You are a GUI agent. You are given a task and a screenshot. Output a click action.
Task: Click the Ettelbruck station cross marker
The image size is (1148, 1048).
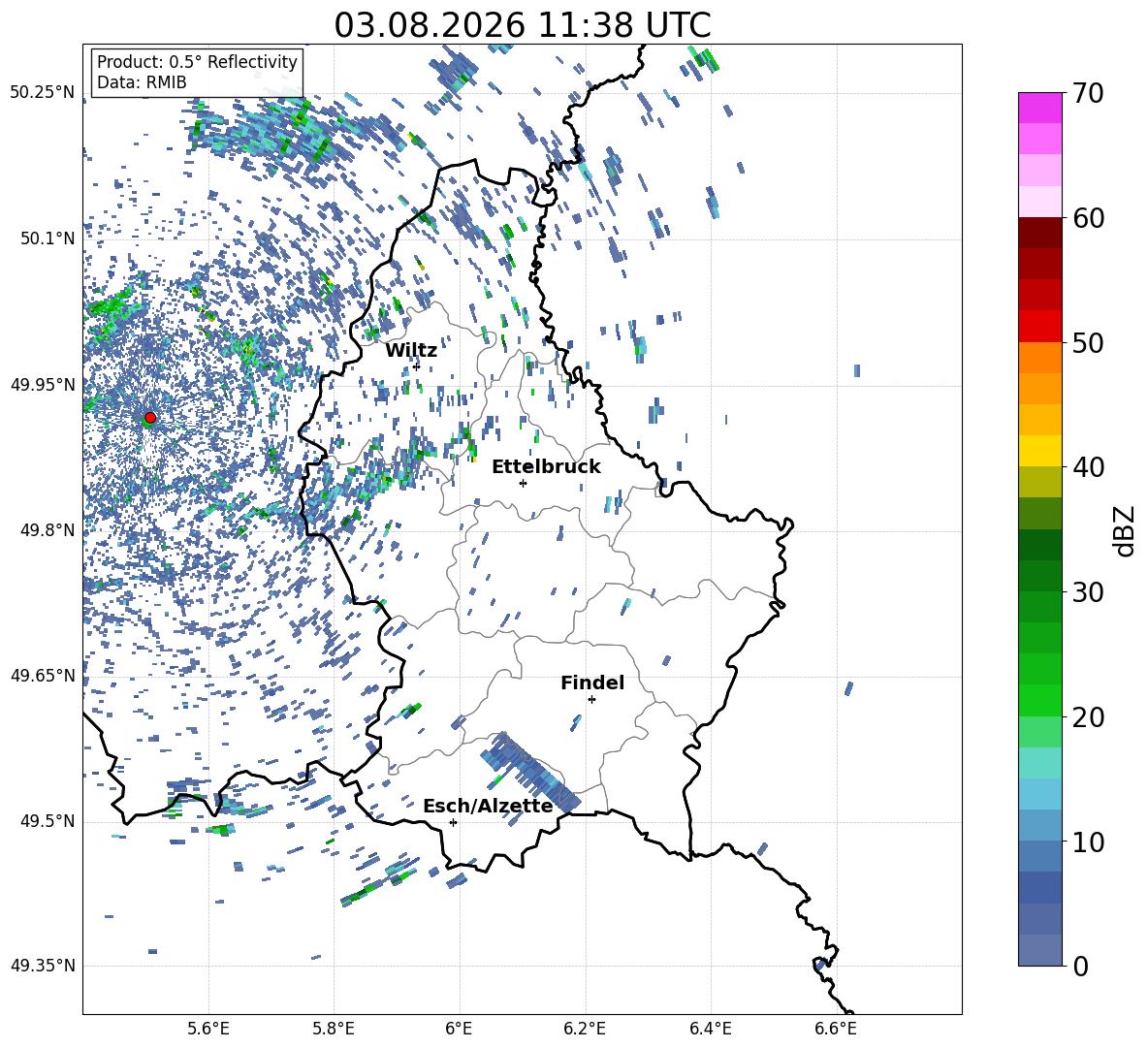523,483
